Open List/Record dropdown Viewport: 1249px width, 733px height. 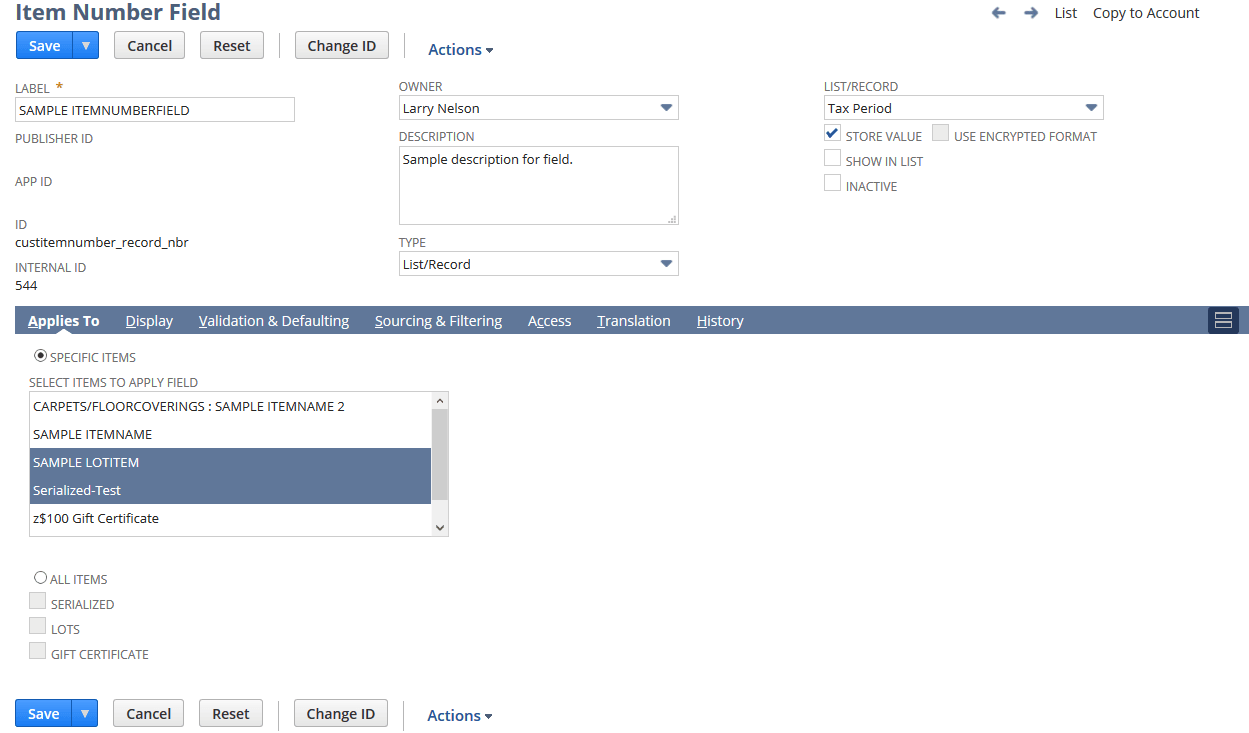point(1091,108)
